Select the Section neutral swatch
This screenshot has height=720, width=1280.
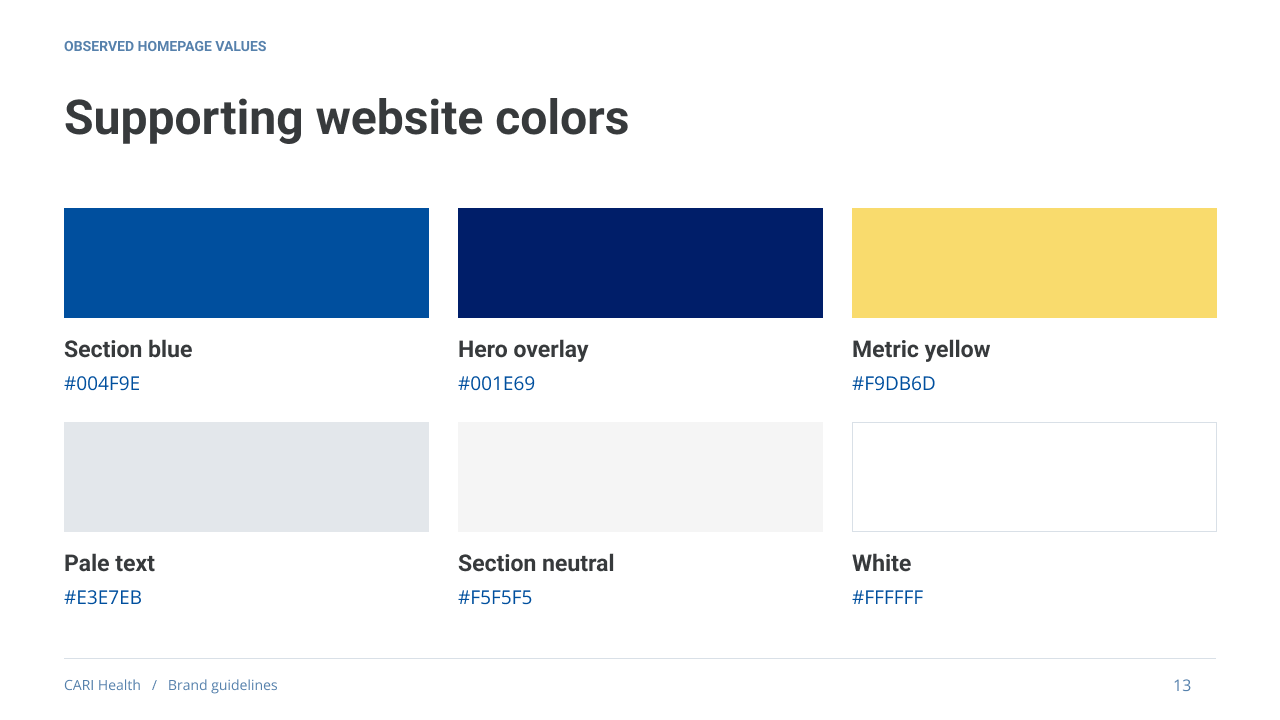coord(640,477)
